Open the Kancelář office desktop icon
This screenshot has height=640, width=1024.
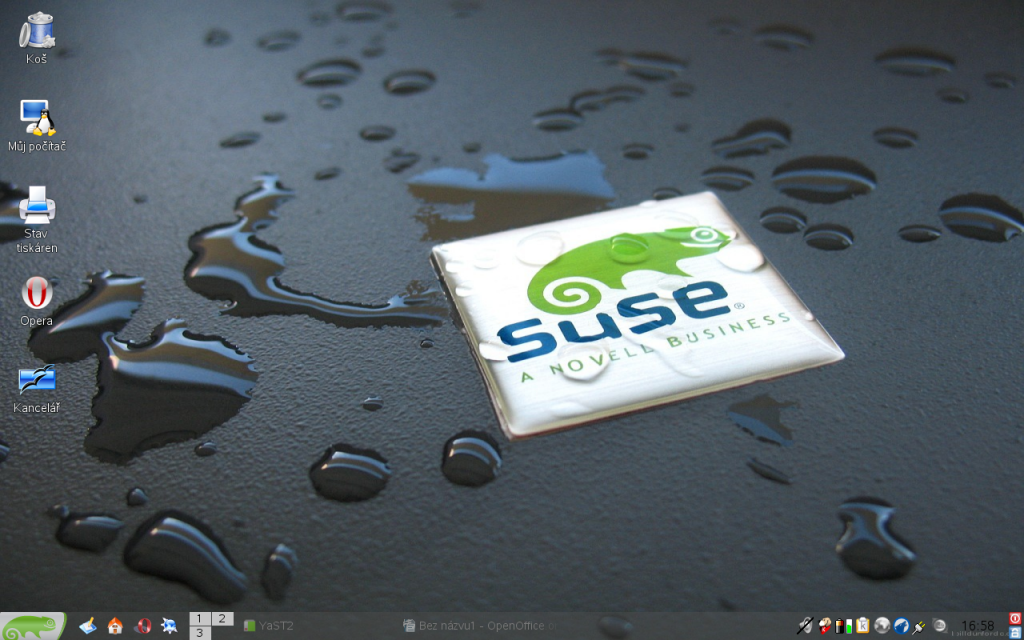(37, 389)
